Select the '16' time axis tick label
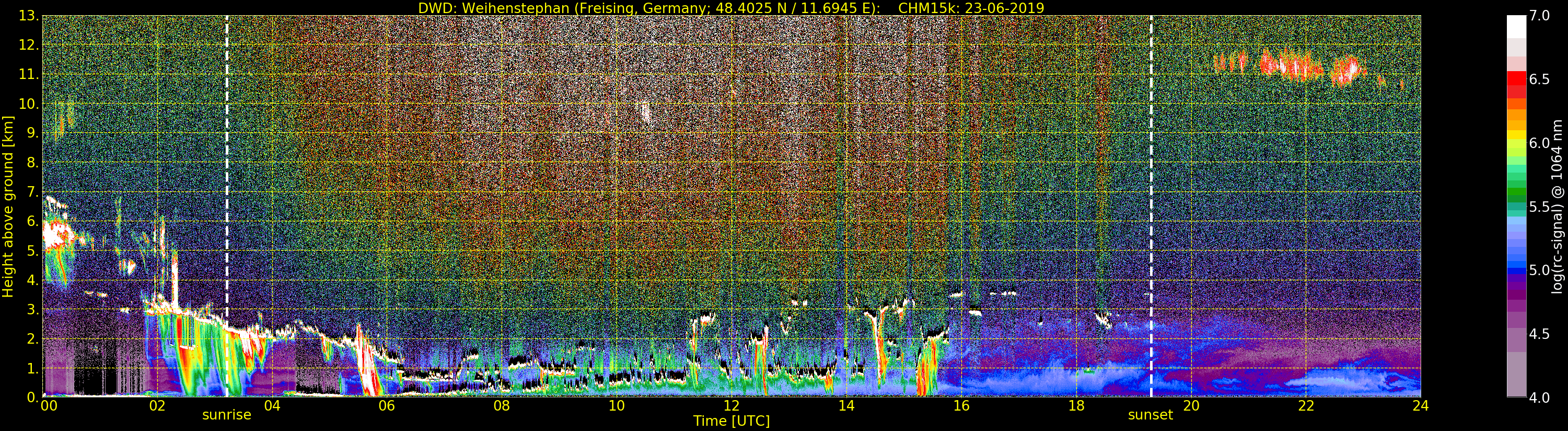This screenshot has width=1568, height=431. [961, 405]
